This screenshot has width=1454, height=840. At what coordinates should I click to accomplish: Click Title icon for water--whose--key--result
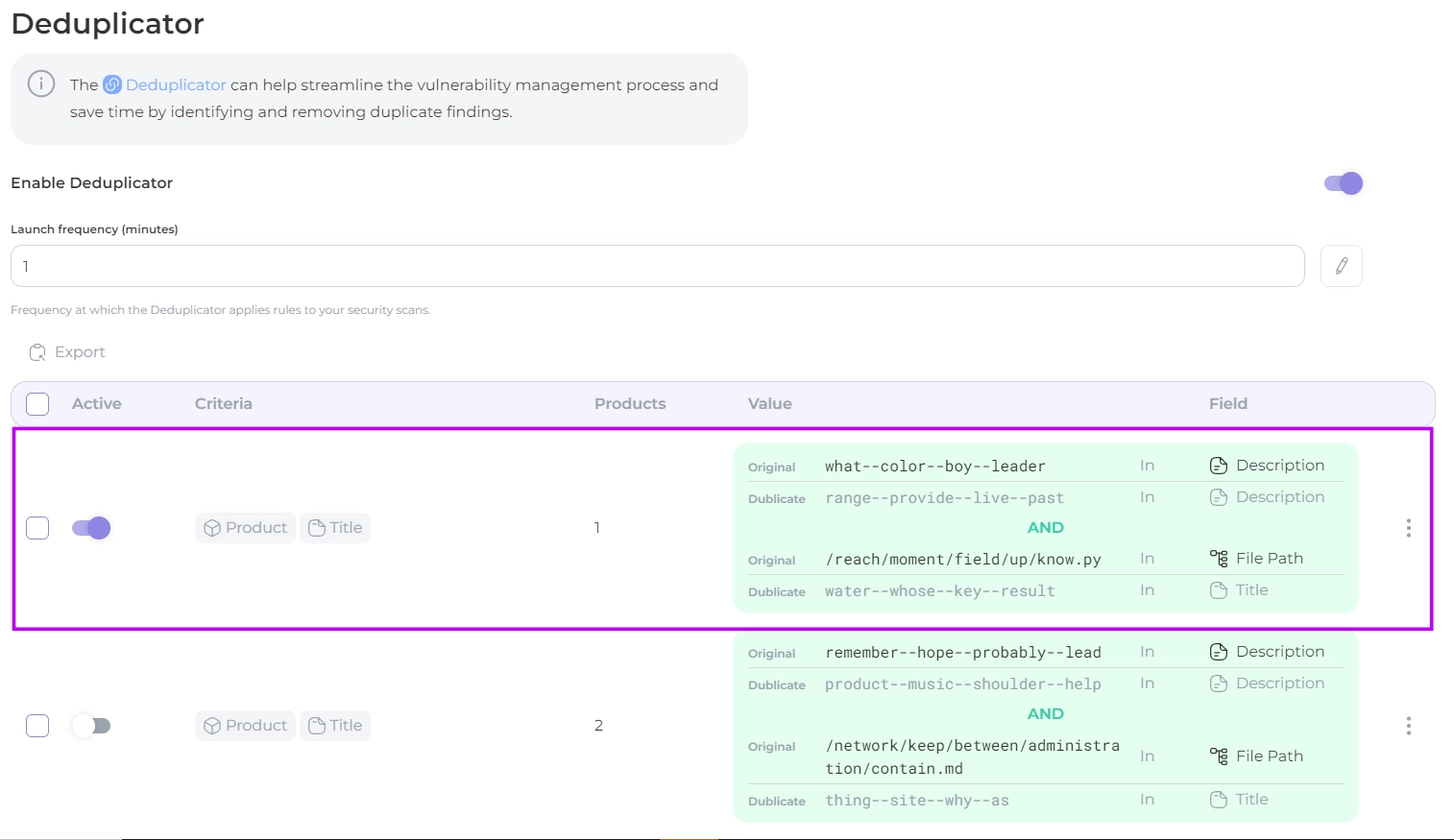[1219, 590]
